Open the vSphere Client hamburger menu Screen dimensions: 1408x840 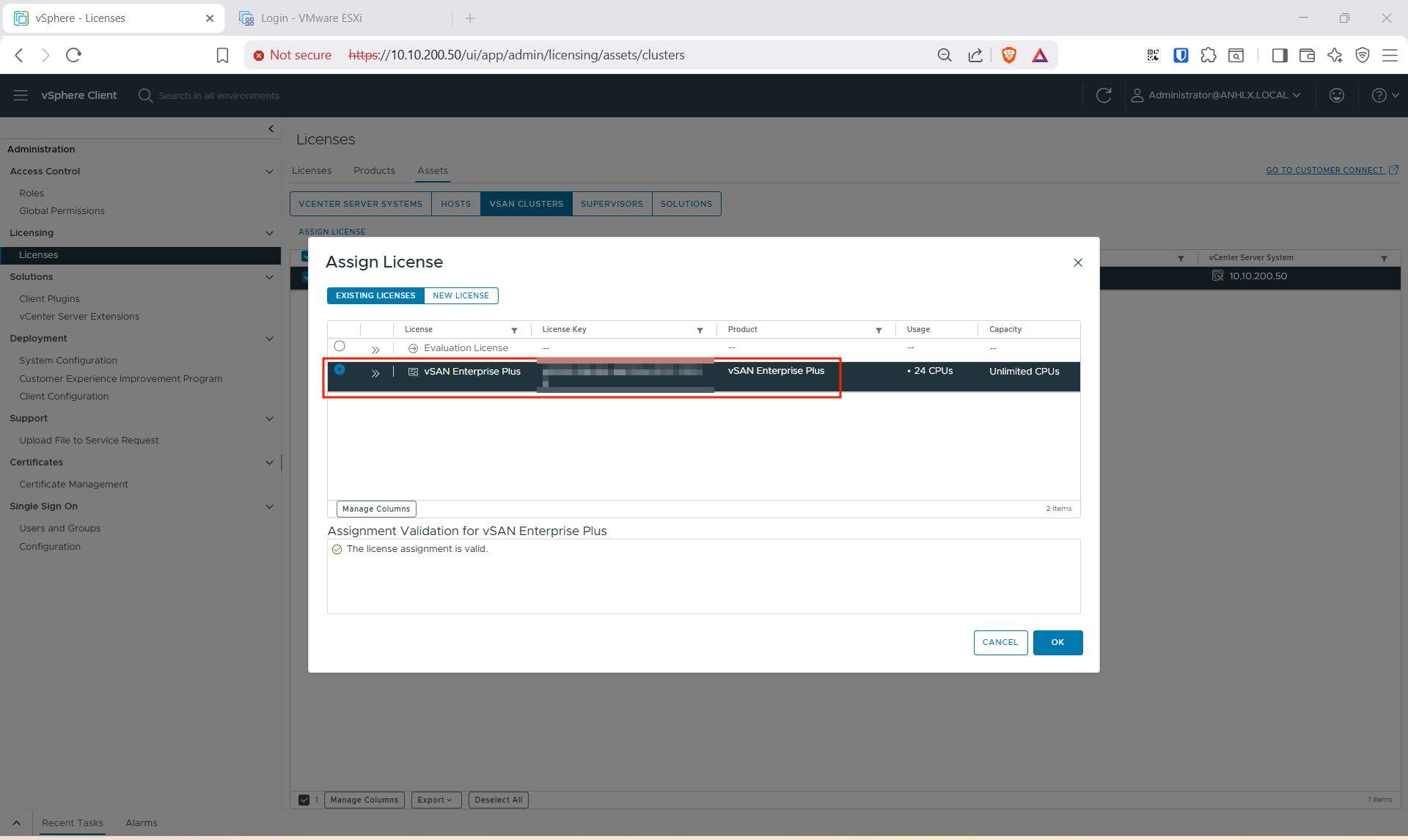tap(21, 95)
